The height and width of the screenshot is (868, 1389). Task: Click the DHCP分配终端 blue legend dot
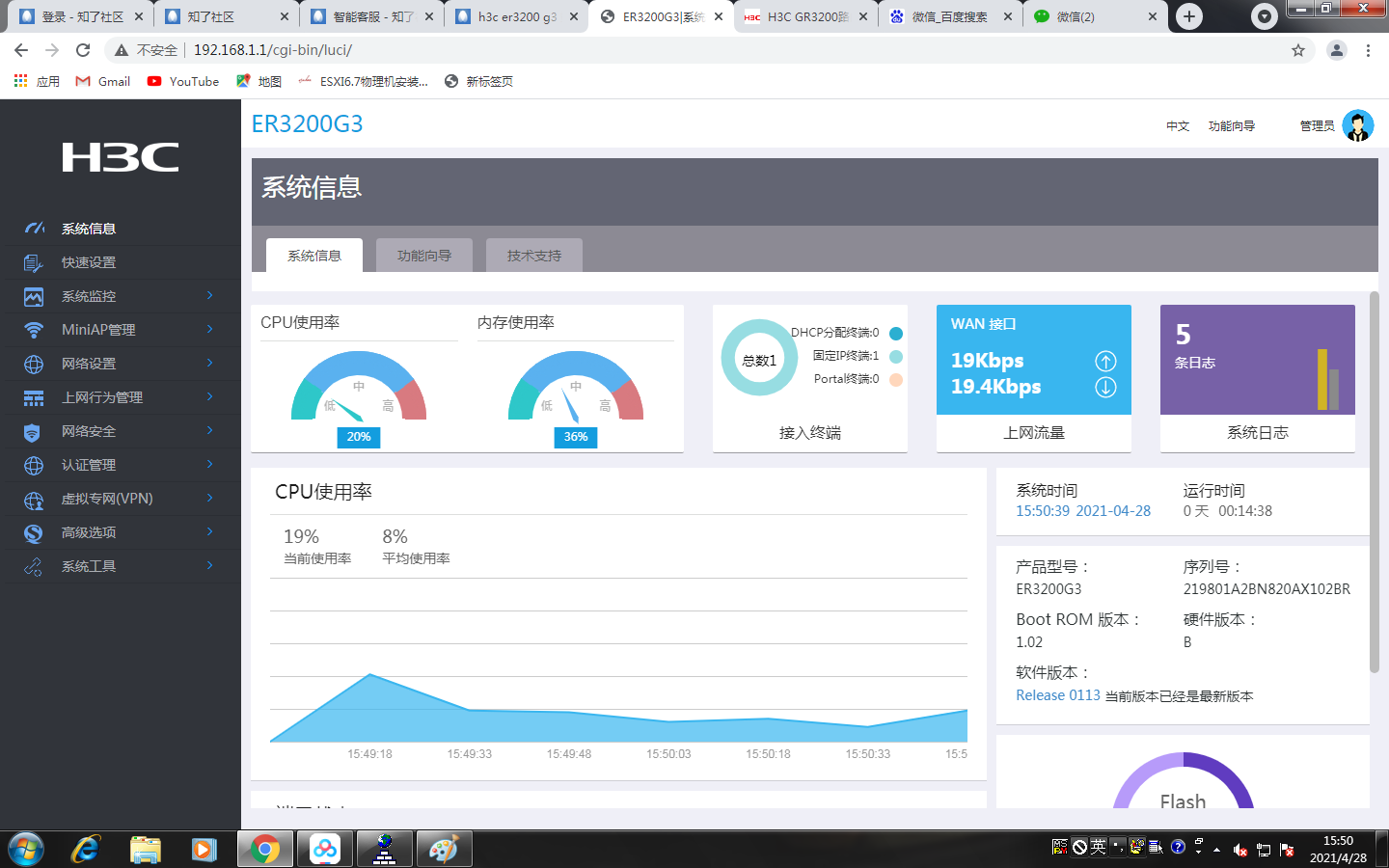(x=896, y=334)
